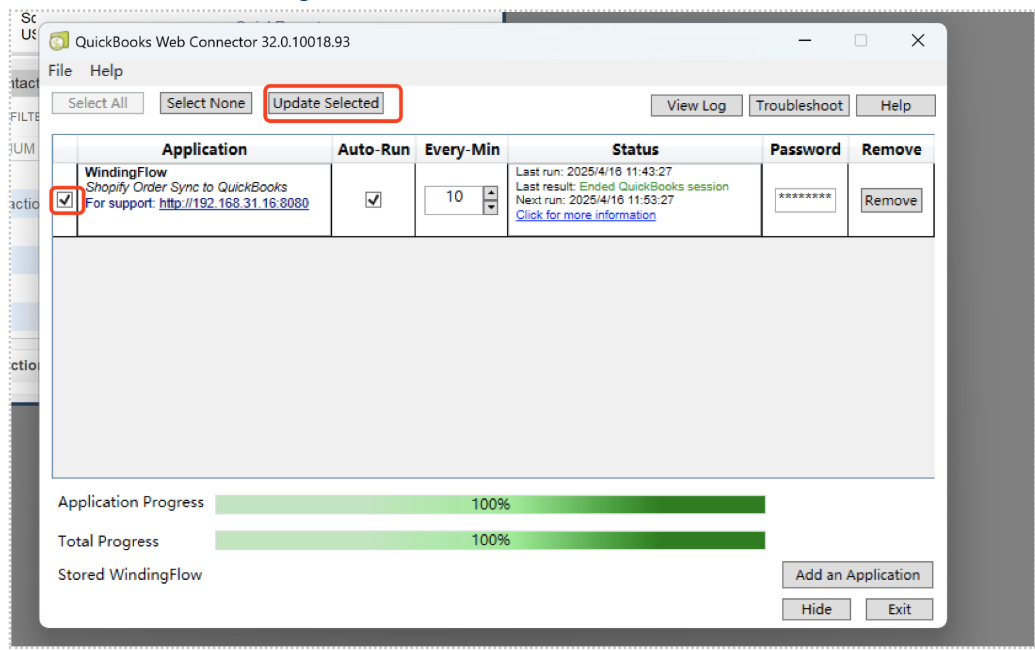Toggle the Auto-Run checkbox for WindingFlow

[374, 199]
